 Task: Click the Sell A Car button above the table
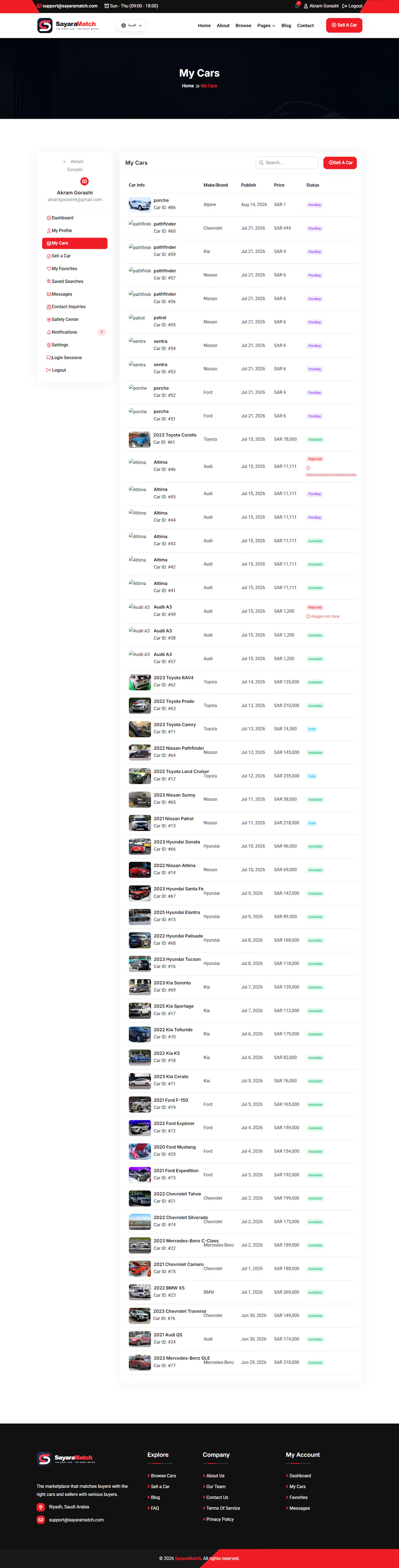[x=340, y=163]
